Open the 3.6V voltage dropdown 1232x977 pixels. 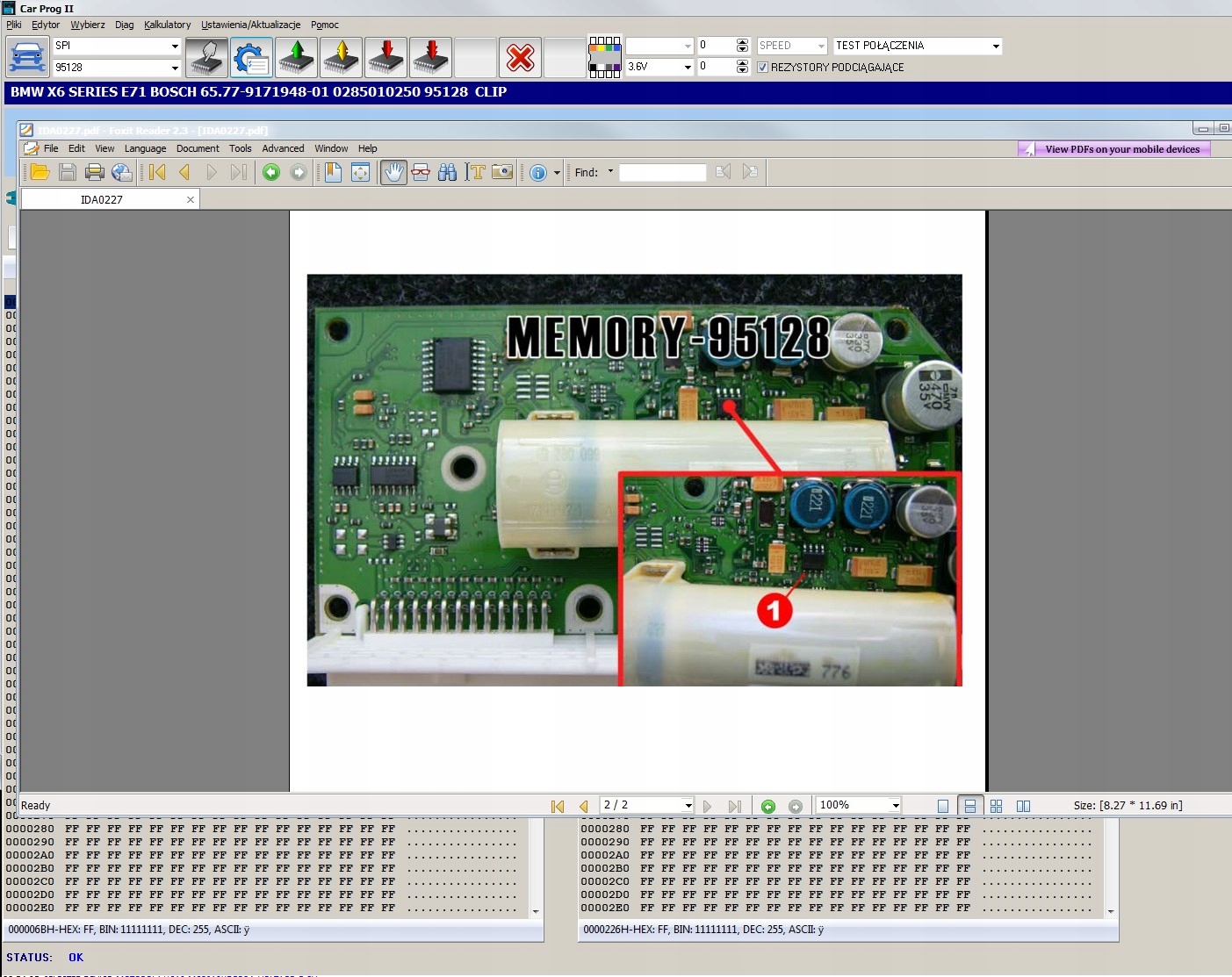(x=688, y=67)
